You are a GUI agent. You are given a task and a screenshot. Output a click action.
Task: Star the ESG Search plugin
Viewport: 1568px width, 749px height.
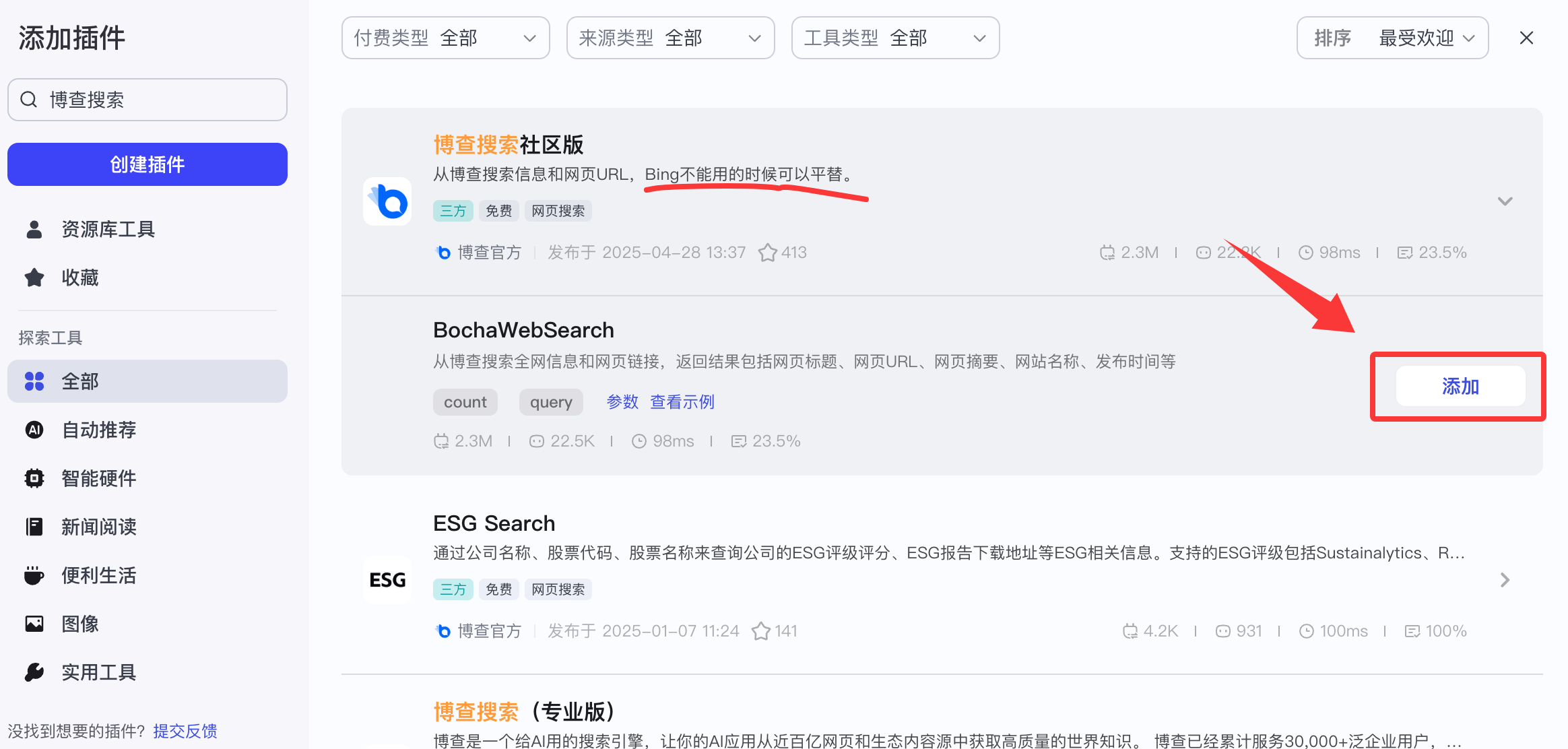pos(760,631)
